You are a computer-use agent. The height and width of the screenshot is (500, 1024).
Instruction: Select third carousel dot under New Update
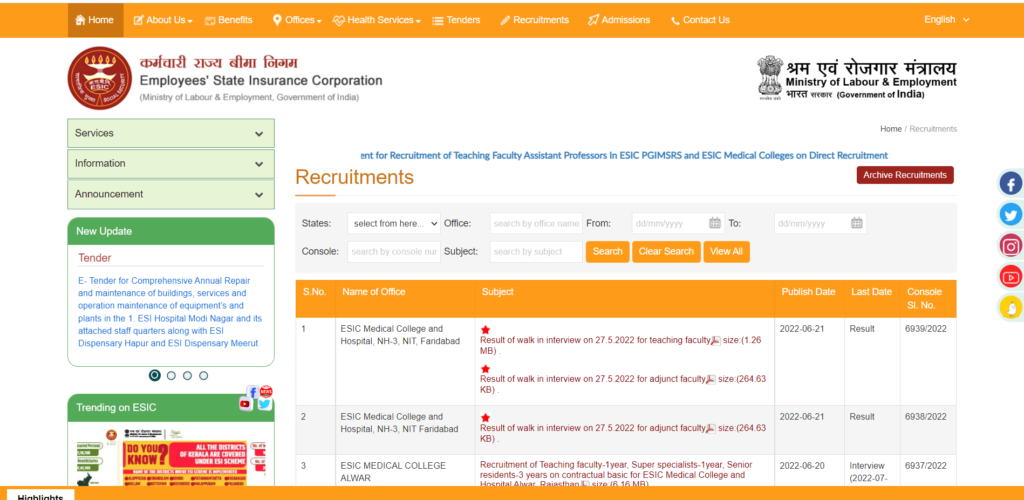coord(187,376)
